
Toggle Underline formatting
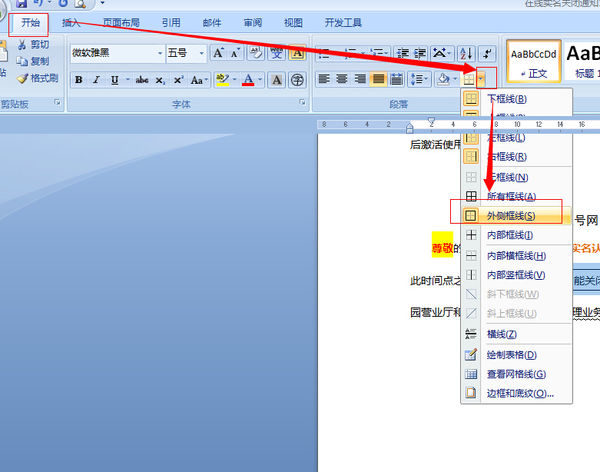point(114,80)
